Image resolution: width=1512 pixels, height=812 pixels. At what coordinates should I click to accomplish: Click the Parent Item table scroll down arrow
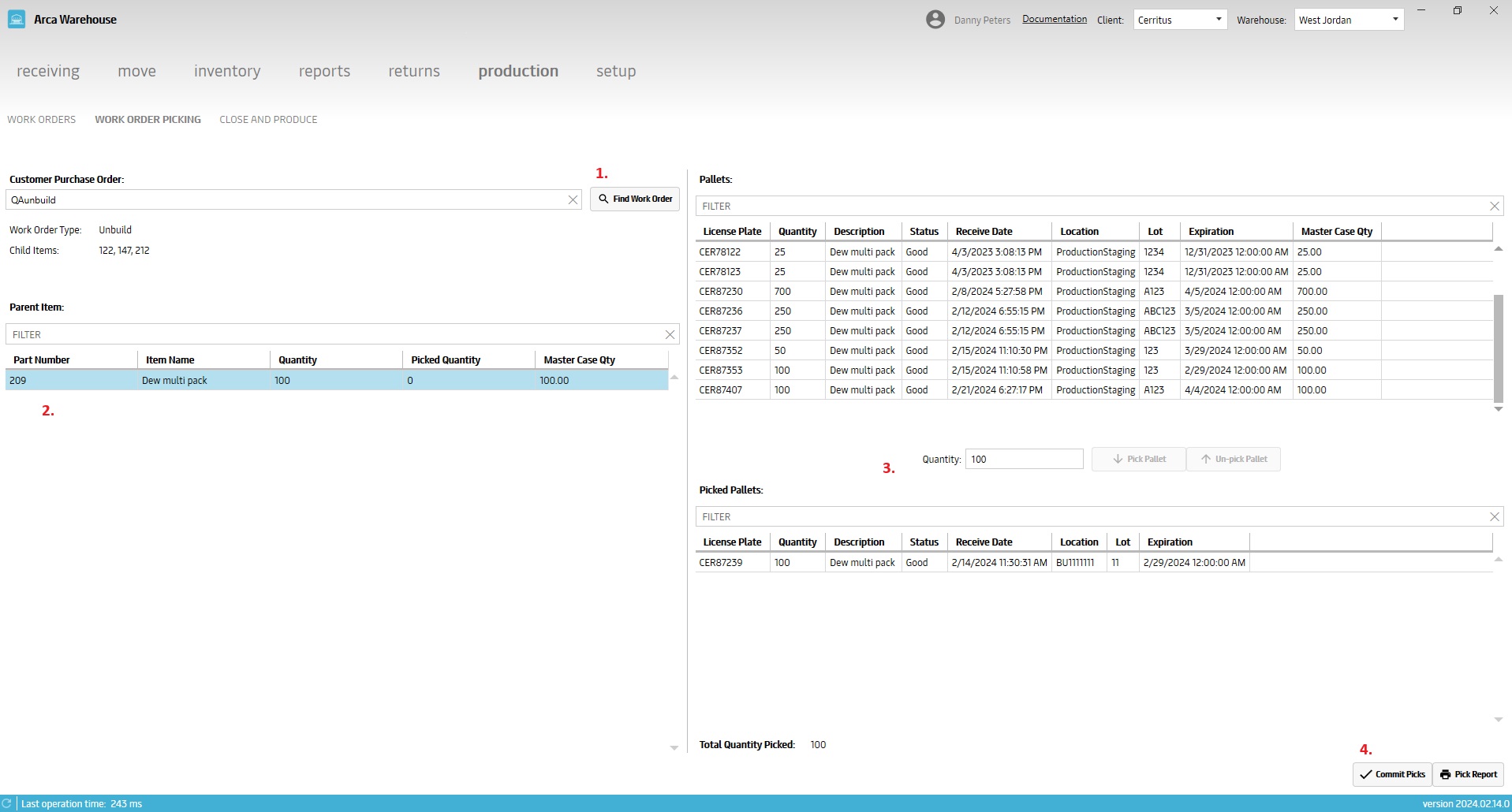click(x=674, y=748)
